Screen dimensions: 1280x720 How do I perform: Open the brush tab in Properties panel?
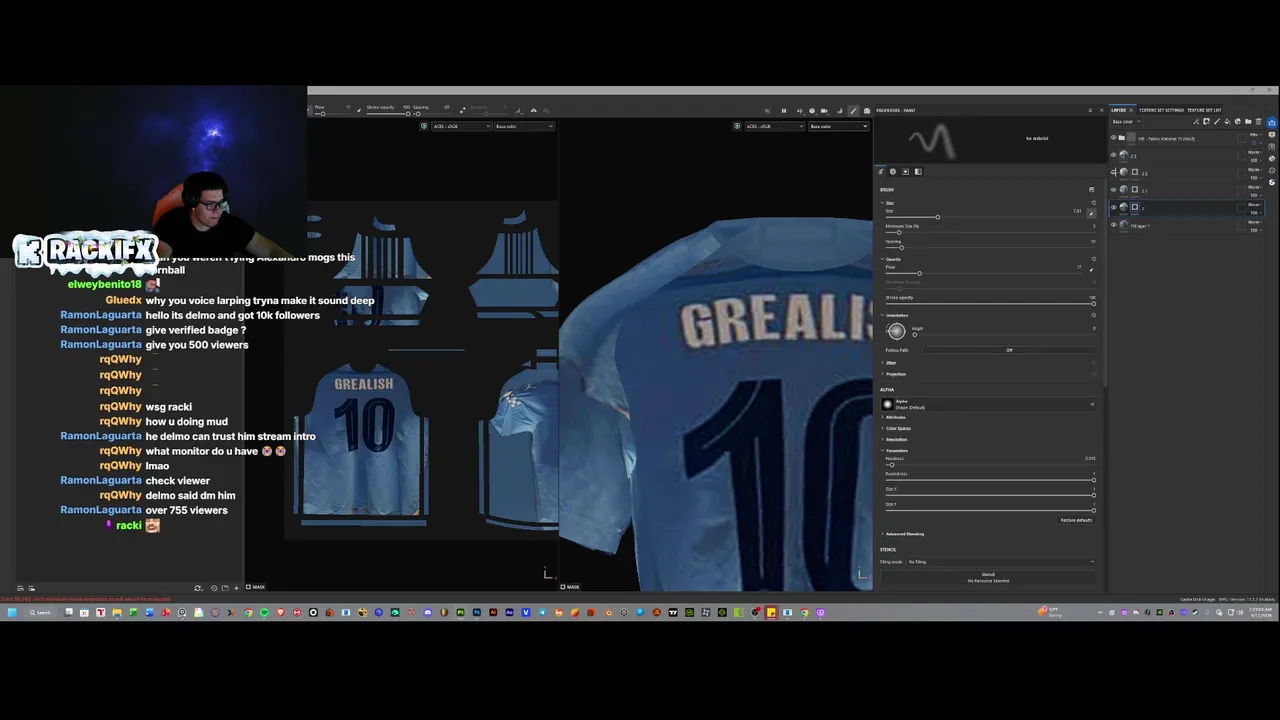[x=881, y=171]
